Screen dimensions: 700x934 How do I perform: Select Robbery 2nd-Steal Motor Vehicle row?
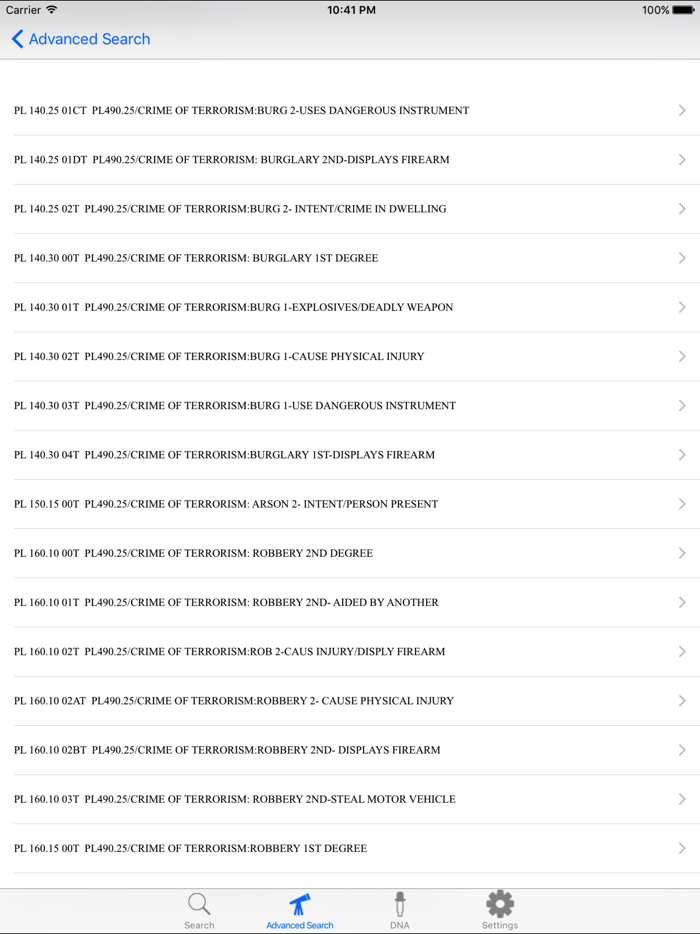click(235, 799)
